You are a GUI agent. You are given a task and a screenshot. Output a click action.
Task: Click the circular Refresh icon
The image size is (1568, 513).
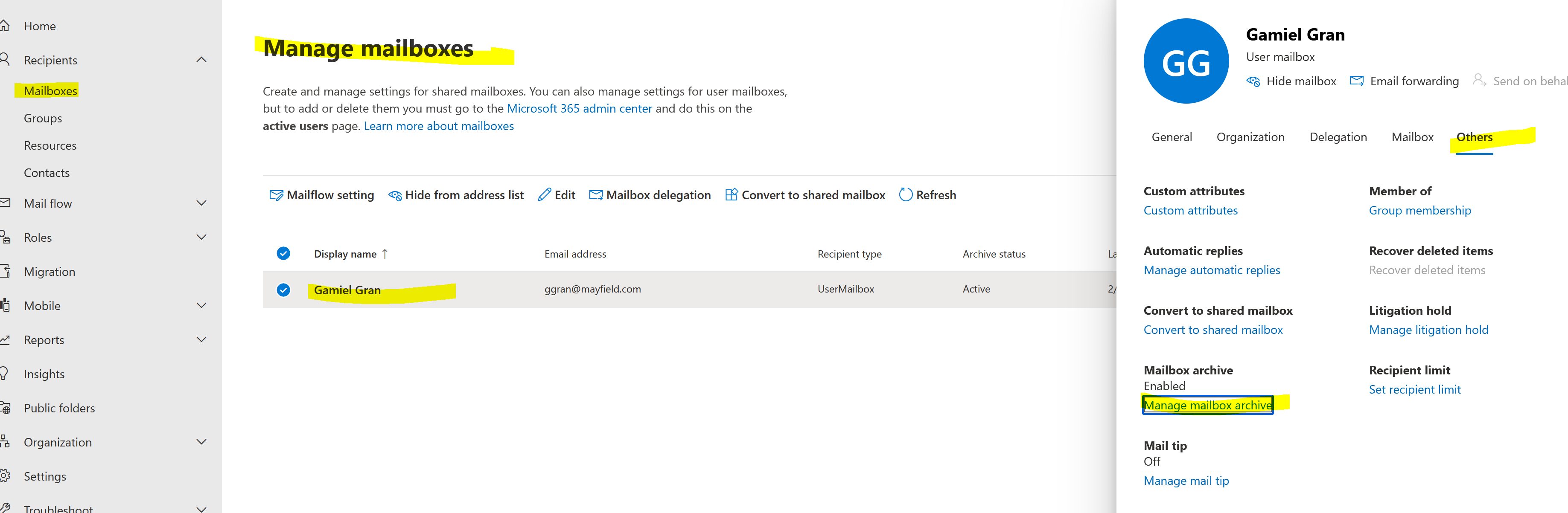[x=905, y=195]
